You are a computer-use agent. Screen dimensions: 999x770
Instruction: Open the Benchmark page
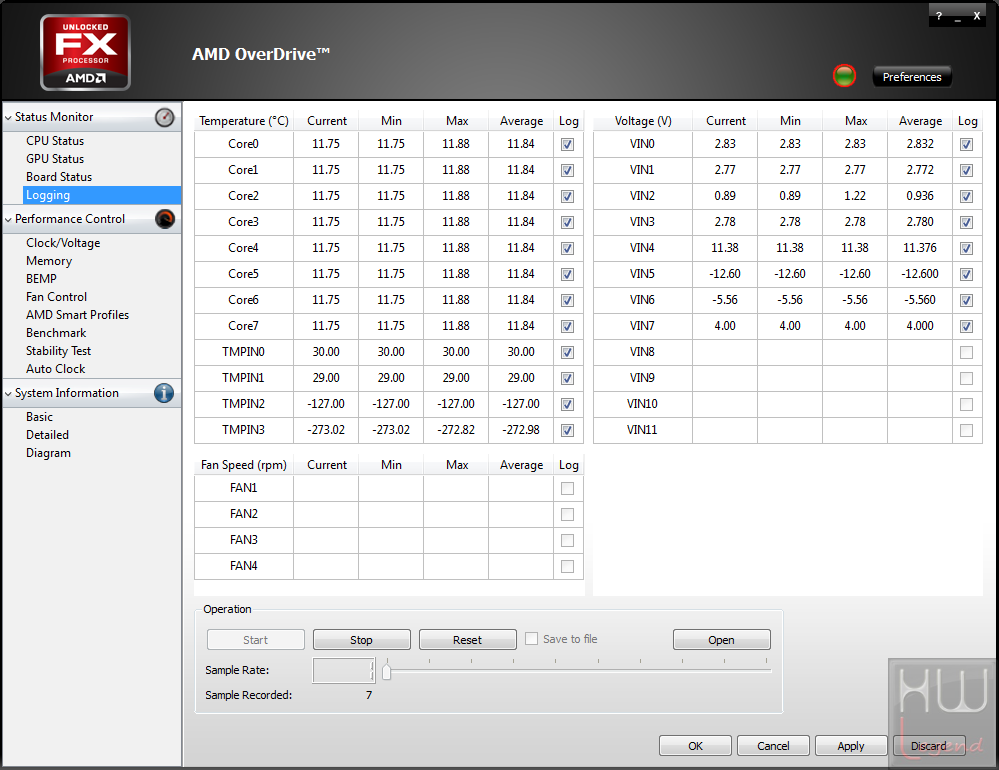pos(56,333)
